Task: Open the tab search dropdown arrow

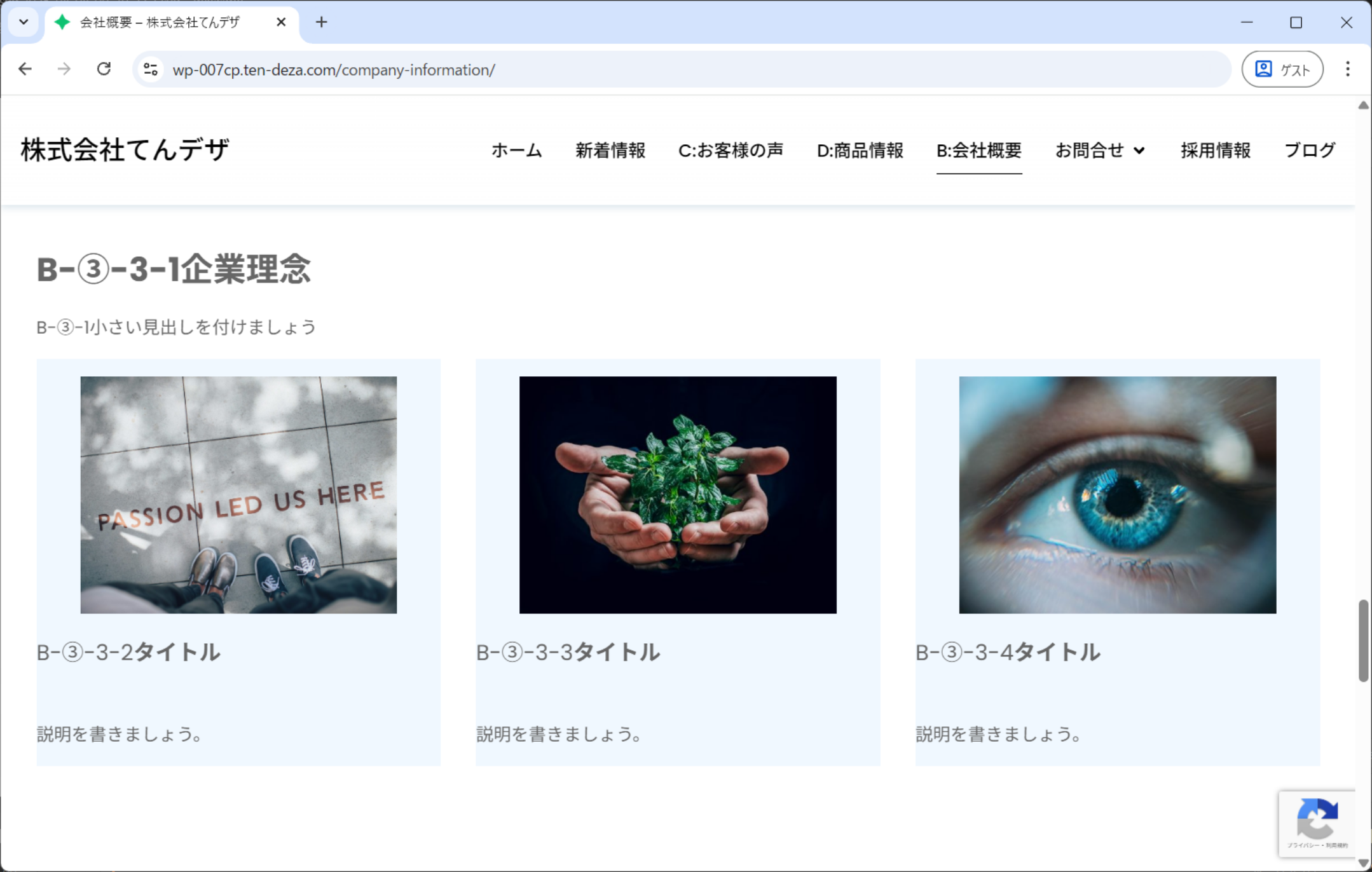Action: click(24, 22)
